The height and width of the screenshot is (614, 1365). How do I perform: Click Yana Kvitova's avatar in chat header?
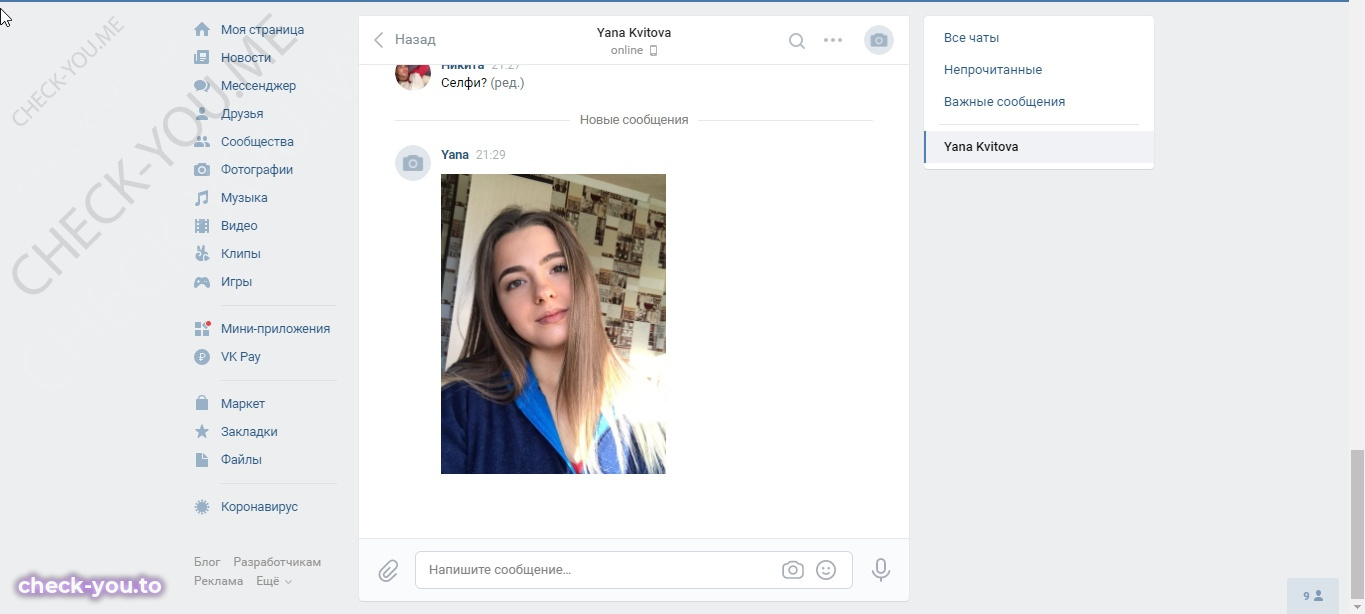879,40
